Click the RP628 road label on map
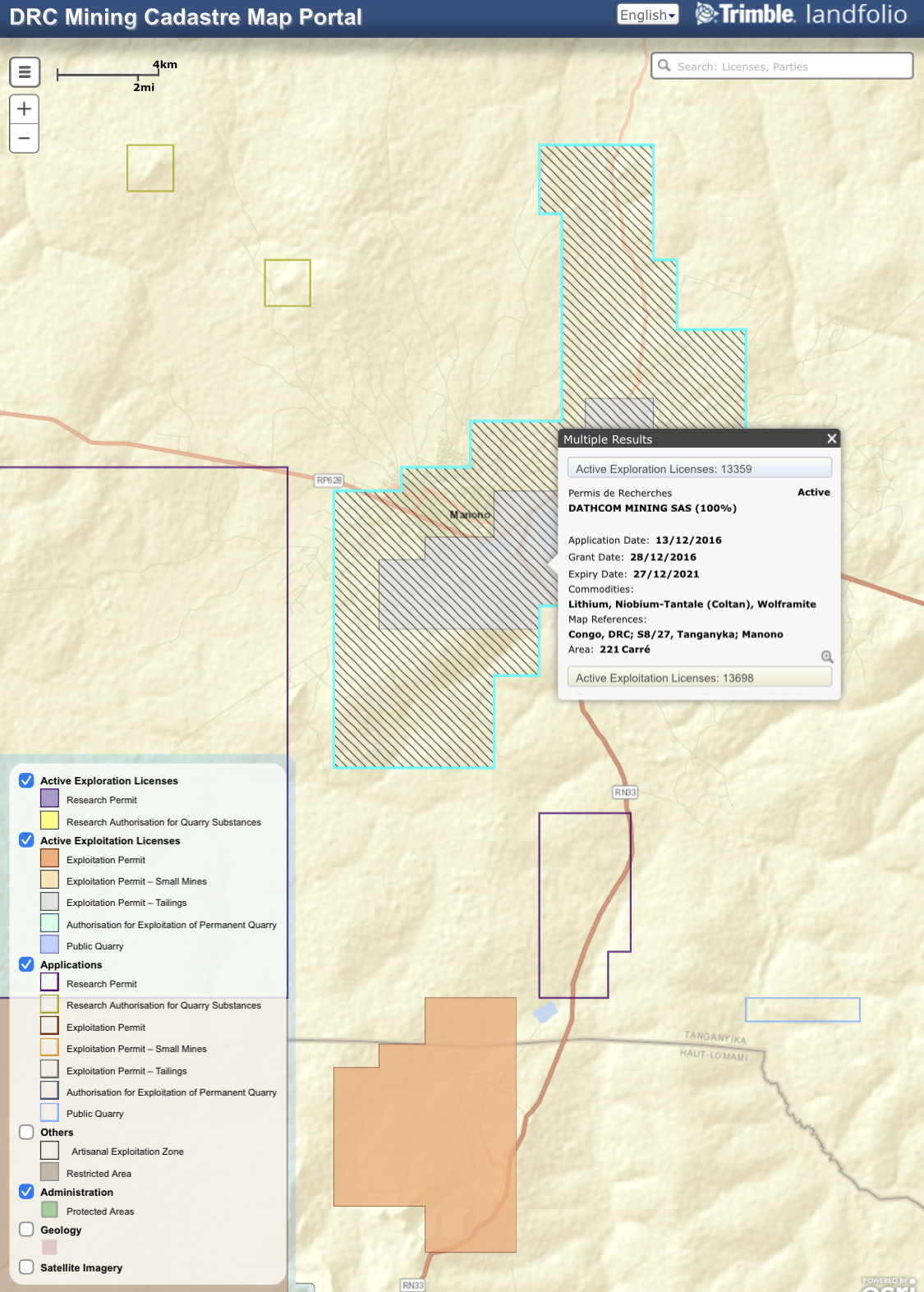The width and height of the screenshot is (924, 1292). [329, 480]
